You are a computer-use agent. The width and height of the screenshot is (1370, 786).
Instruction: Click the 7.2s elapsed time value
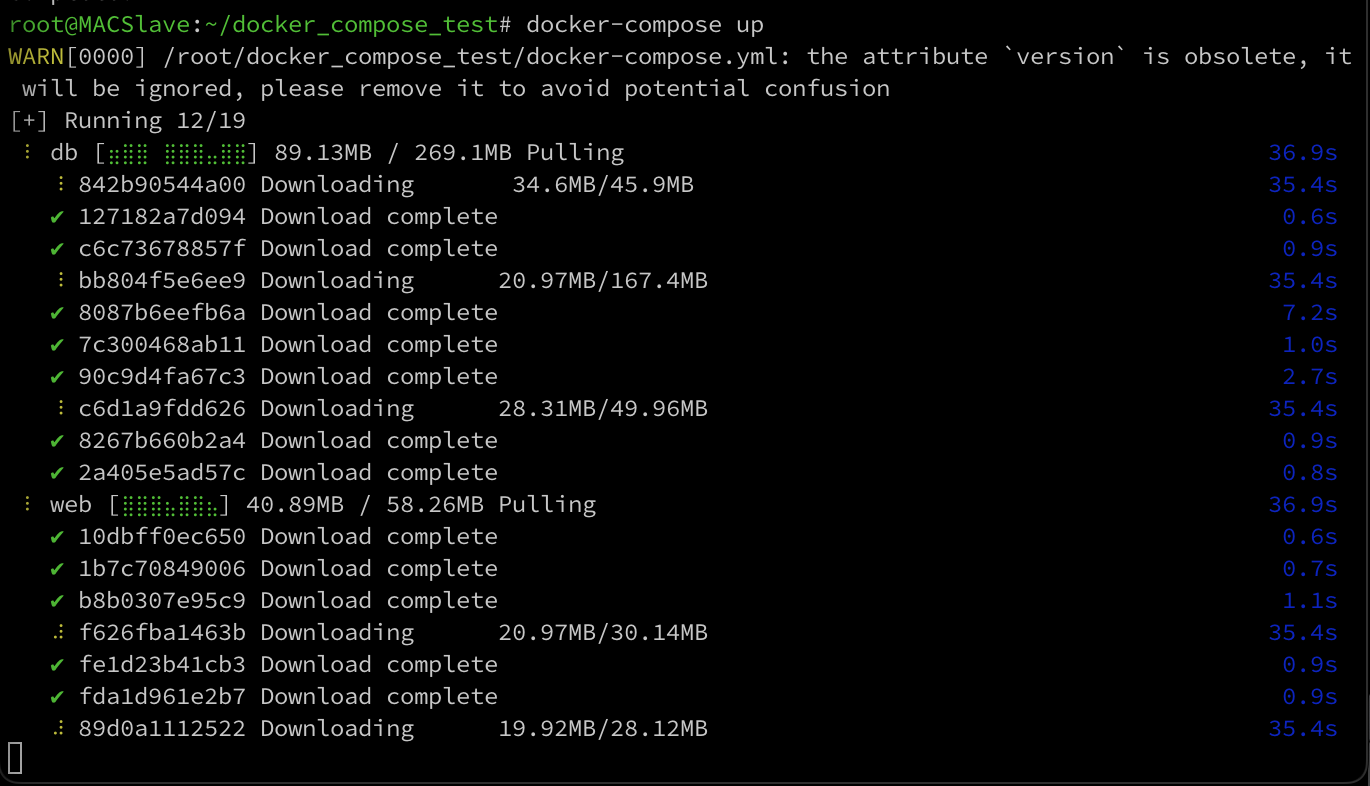coord(1309,313)
